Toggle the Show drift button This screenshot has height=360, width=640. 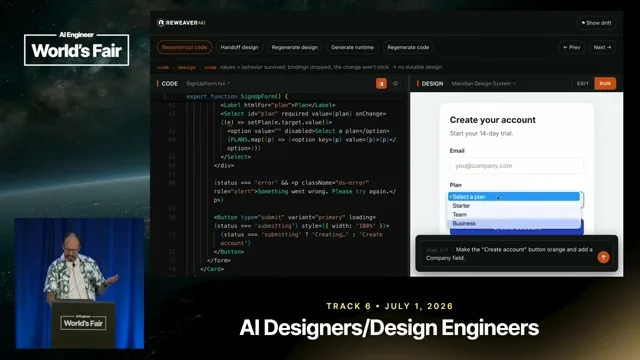(596, 23)
